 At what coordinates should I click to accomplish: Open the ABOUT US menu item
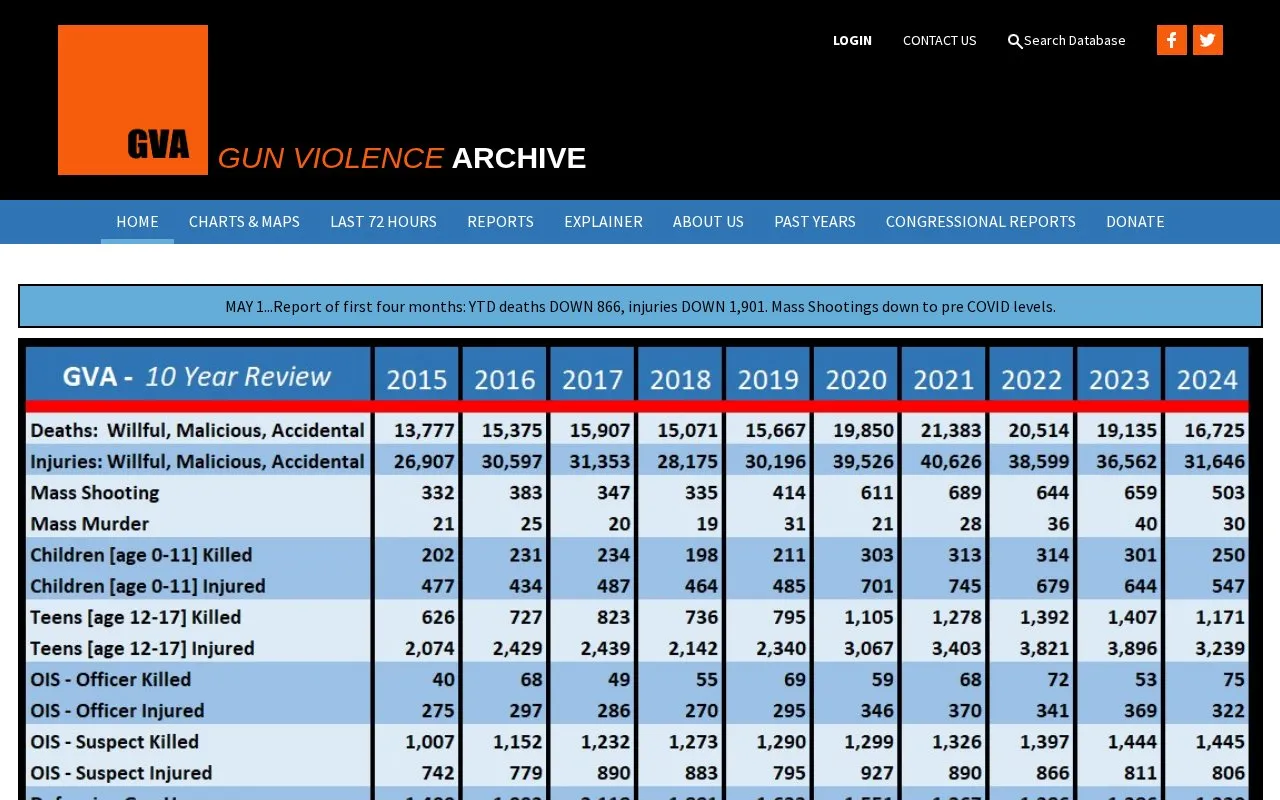coord(708,221)
